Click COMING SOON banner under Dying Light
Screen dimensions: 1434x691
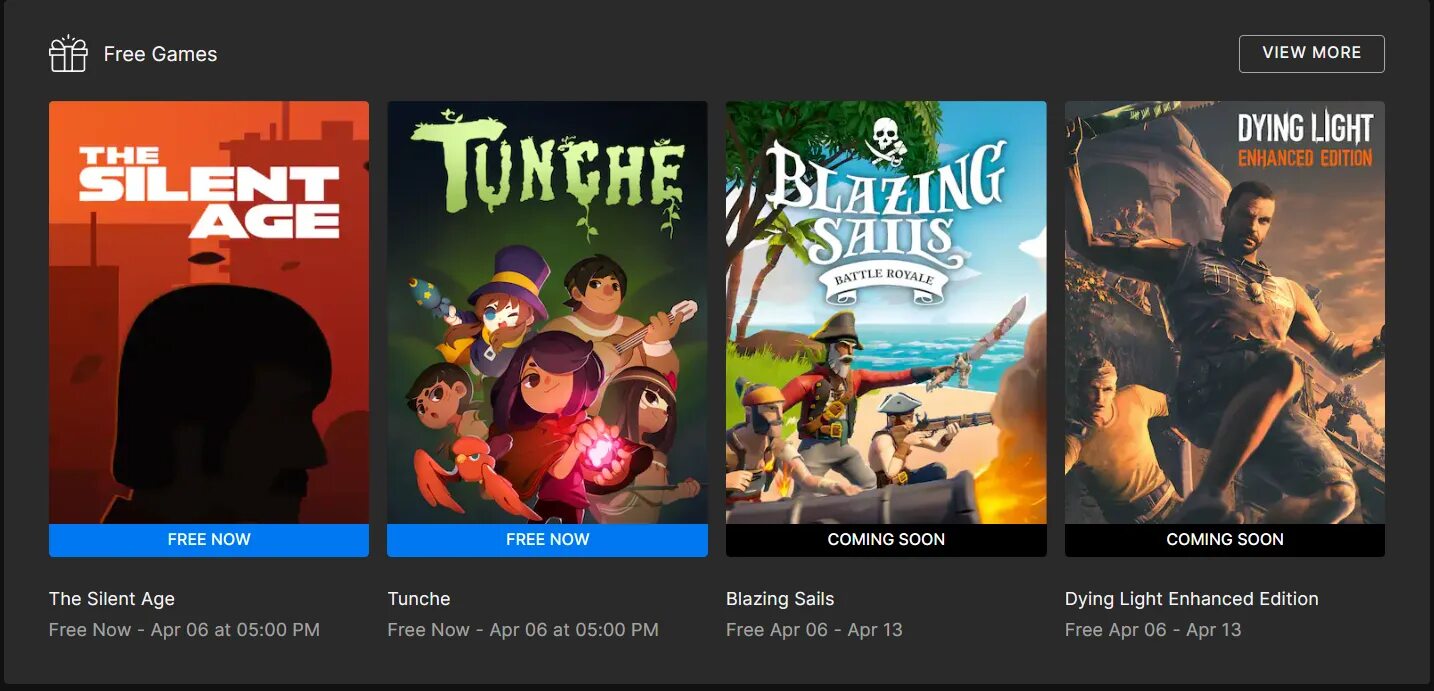point(1225,540)
